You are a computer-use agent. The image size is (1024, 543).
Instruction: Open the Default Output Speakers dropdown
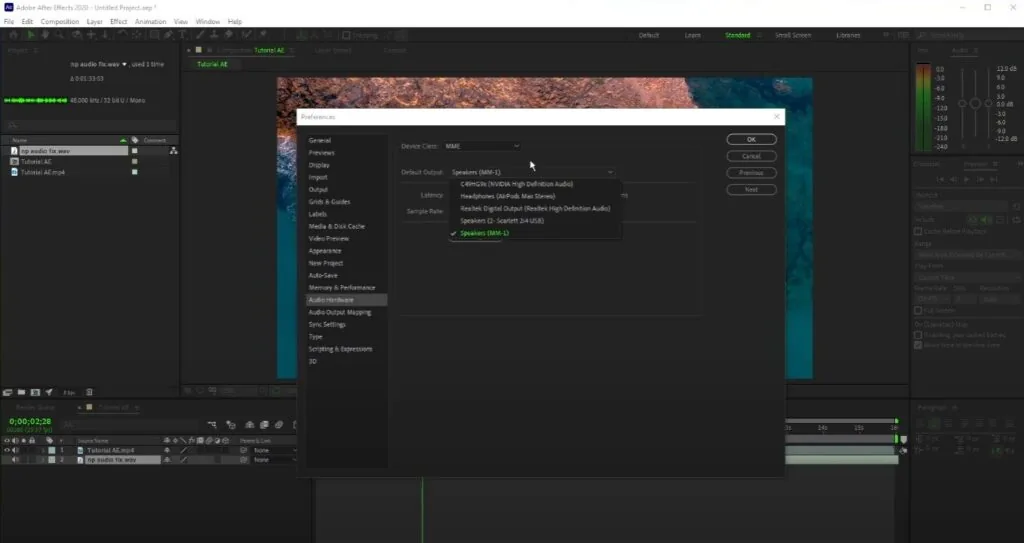point(532,173)
